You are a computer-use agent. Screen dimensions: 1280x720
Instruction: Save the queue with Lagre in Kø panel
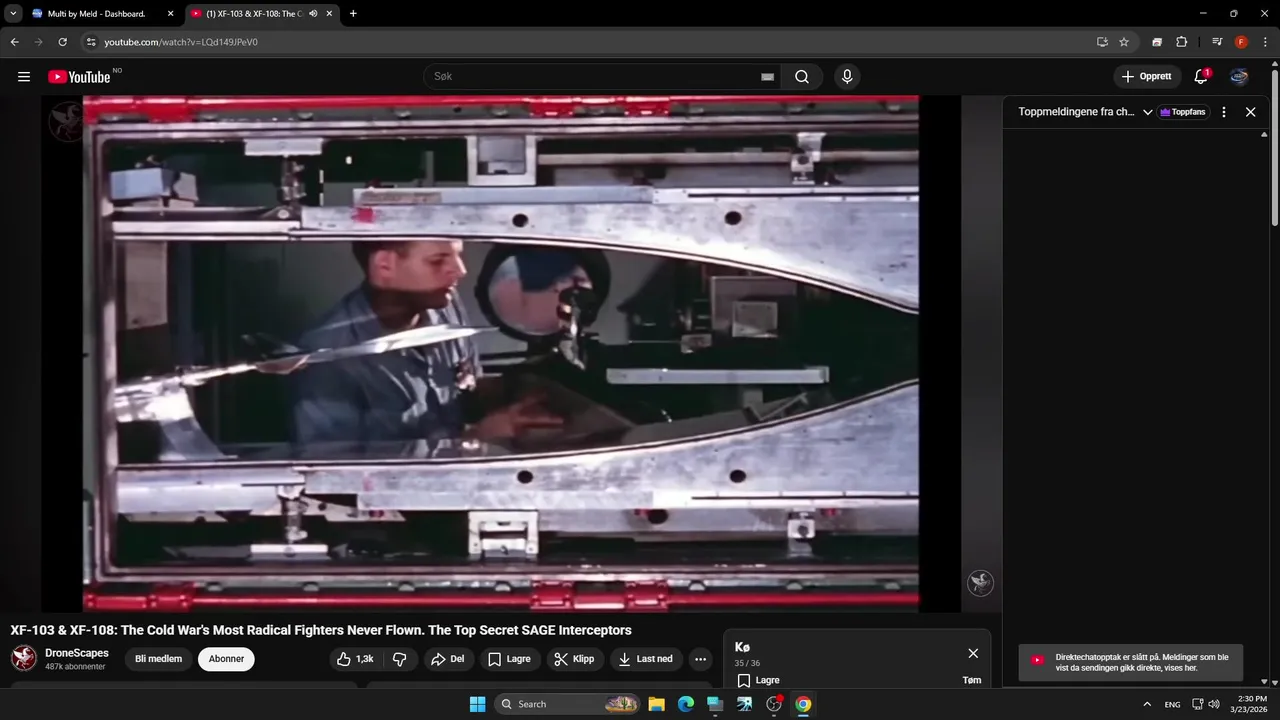[759, 680]
